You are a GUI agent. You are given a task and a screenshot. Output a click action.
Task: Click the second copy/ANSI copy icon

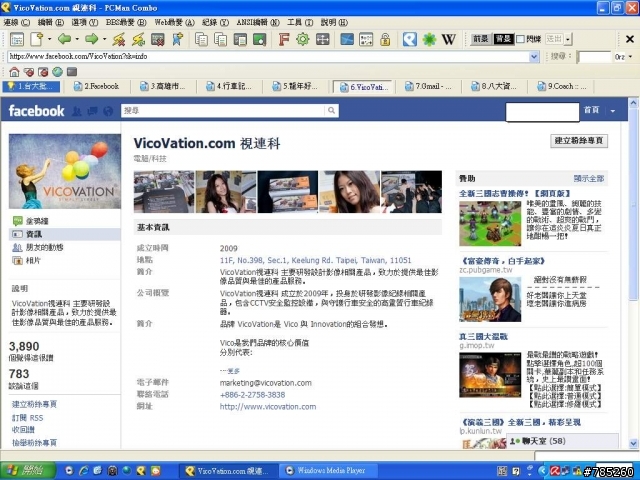(221, 39)
